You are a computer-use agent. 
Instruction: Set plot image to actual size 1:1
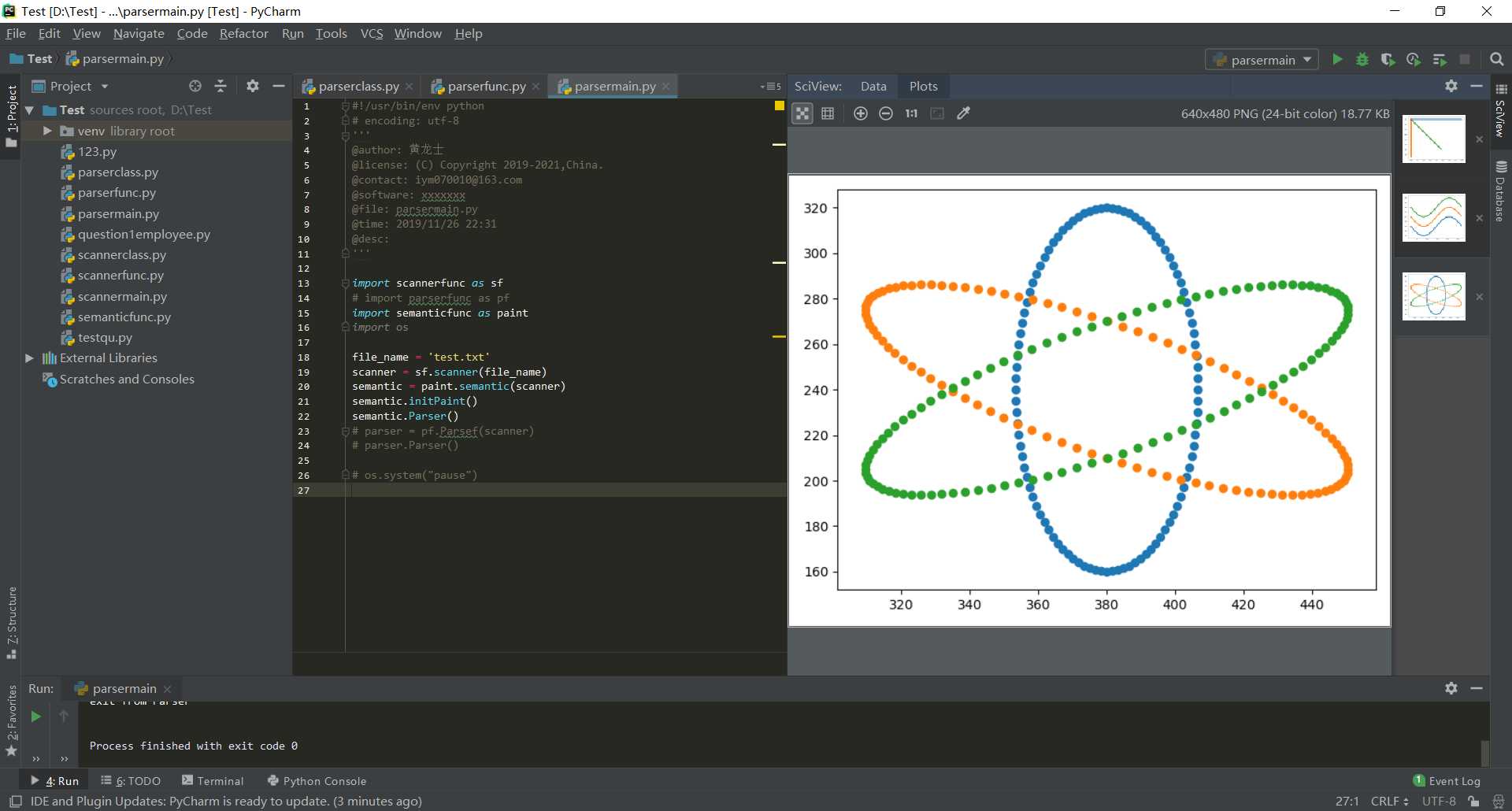pyautogui.click(x=911, y=113)
